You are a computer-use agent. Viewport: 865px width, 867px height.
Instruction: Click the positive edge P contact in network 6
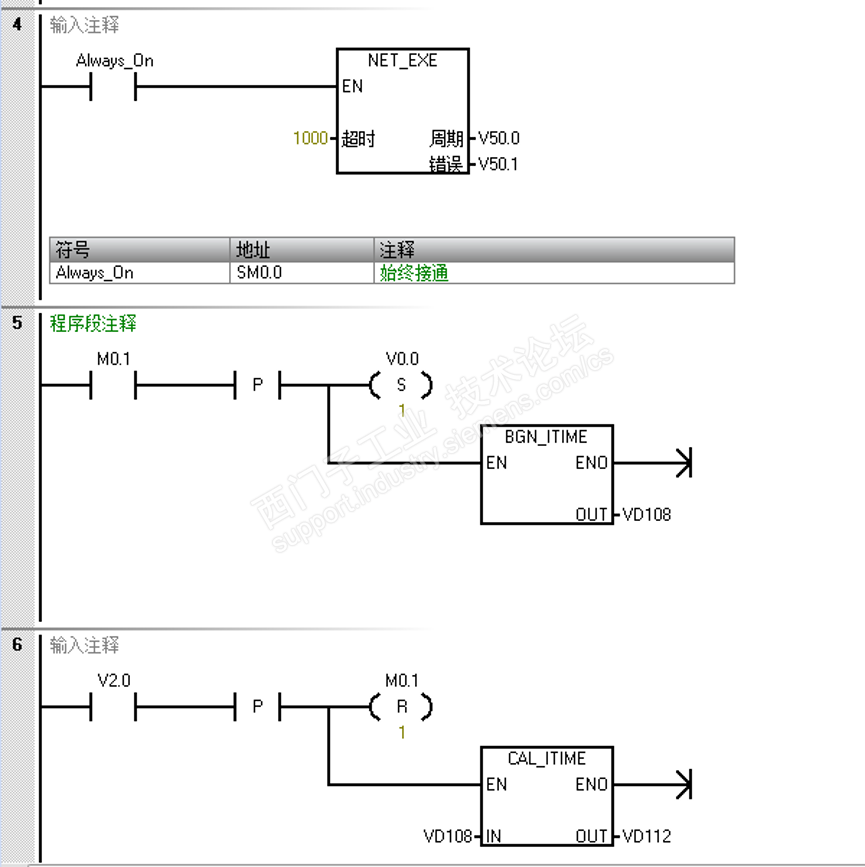pos(258,707)
